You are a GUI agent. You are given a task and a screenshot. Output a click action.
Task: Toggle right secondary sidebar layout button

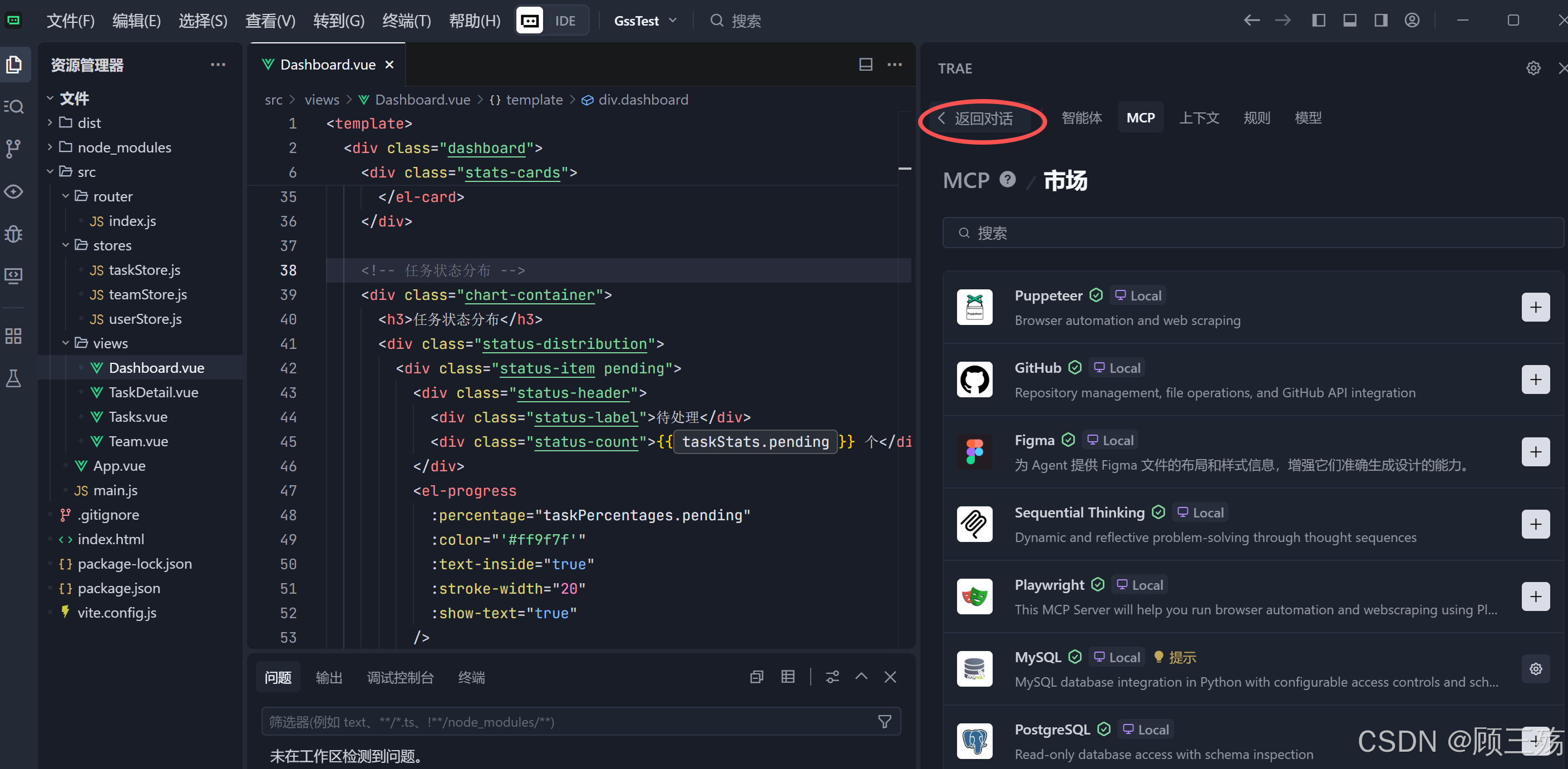point(1380,21)
